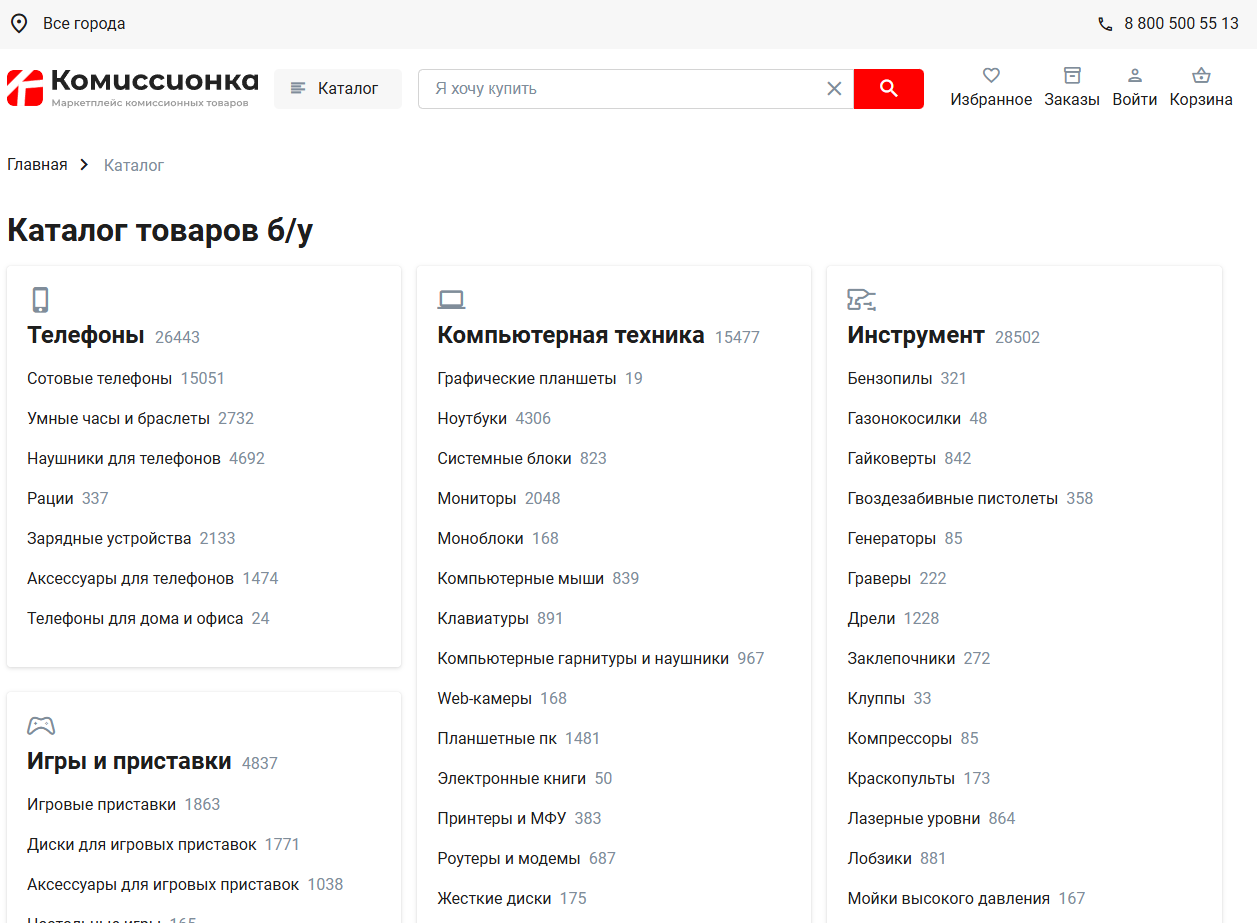The height and width of the screenshot is (923, 1257).
Task: Click the Войти person icon
Action: (x=1135, y=75)
